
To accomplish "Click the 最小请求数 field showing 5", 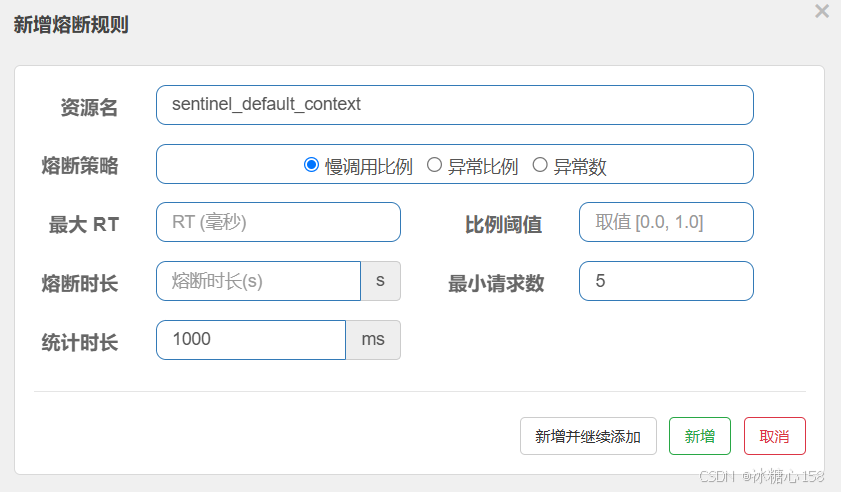I will click(666, 281).
